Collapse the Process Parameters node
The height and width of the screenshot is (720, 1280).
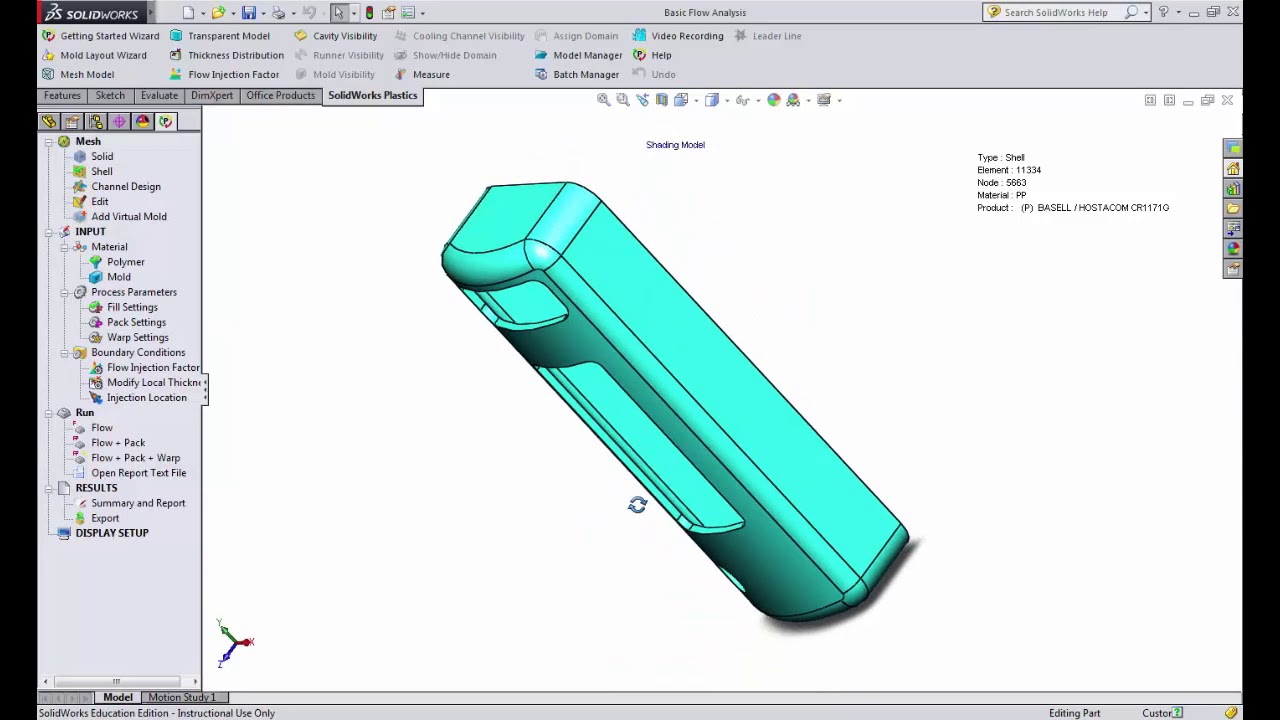click(x=64, y=292)
